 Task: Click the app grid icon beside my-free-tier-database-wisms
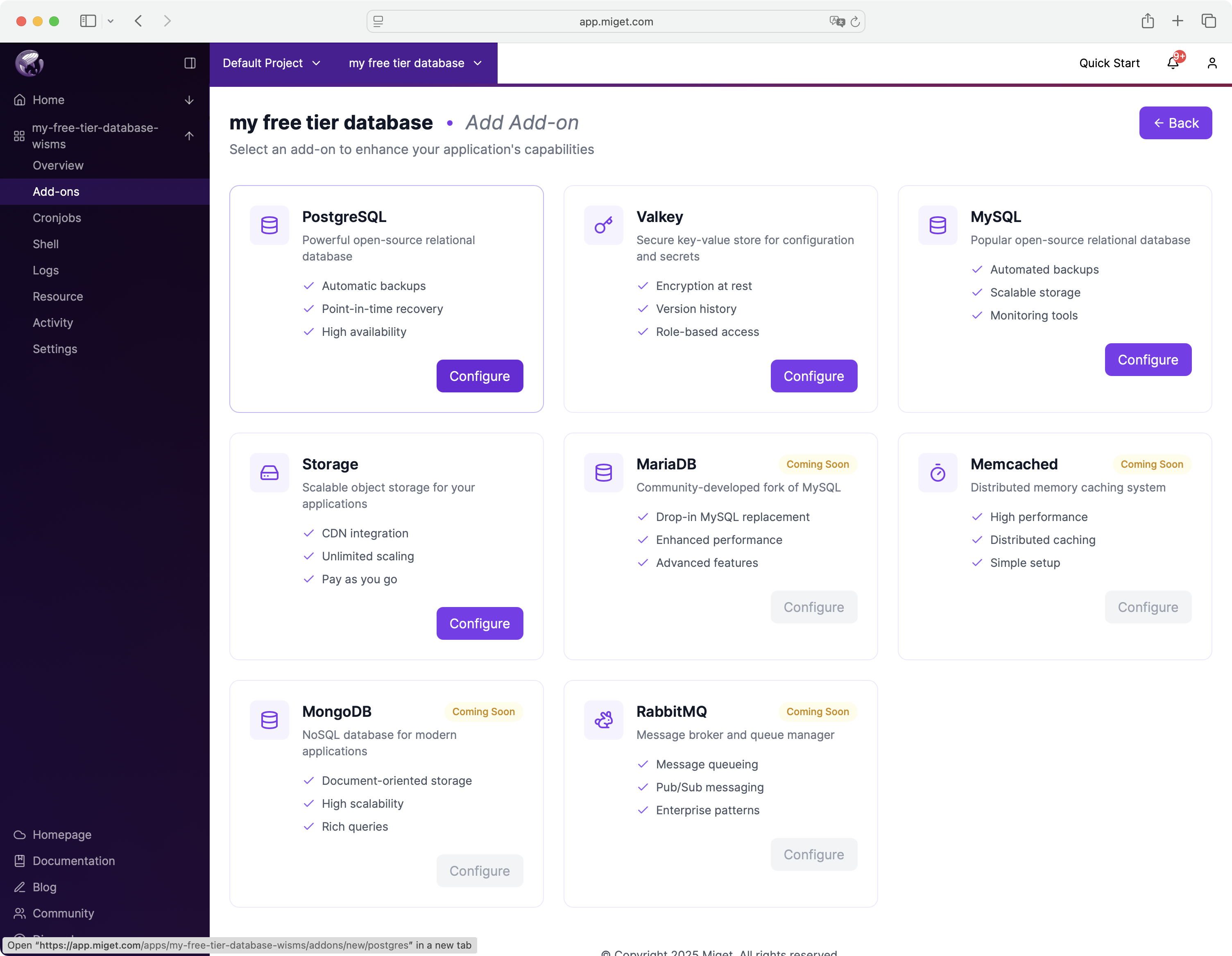pyautogui.click(x=20, y=136)
